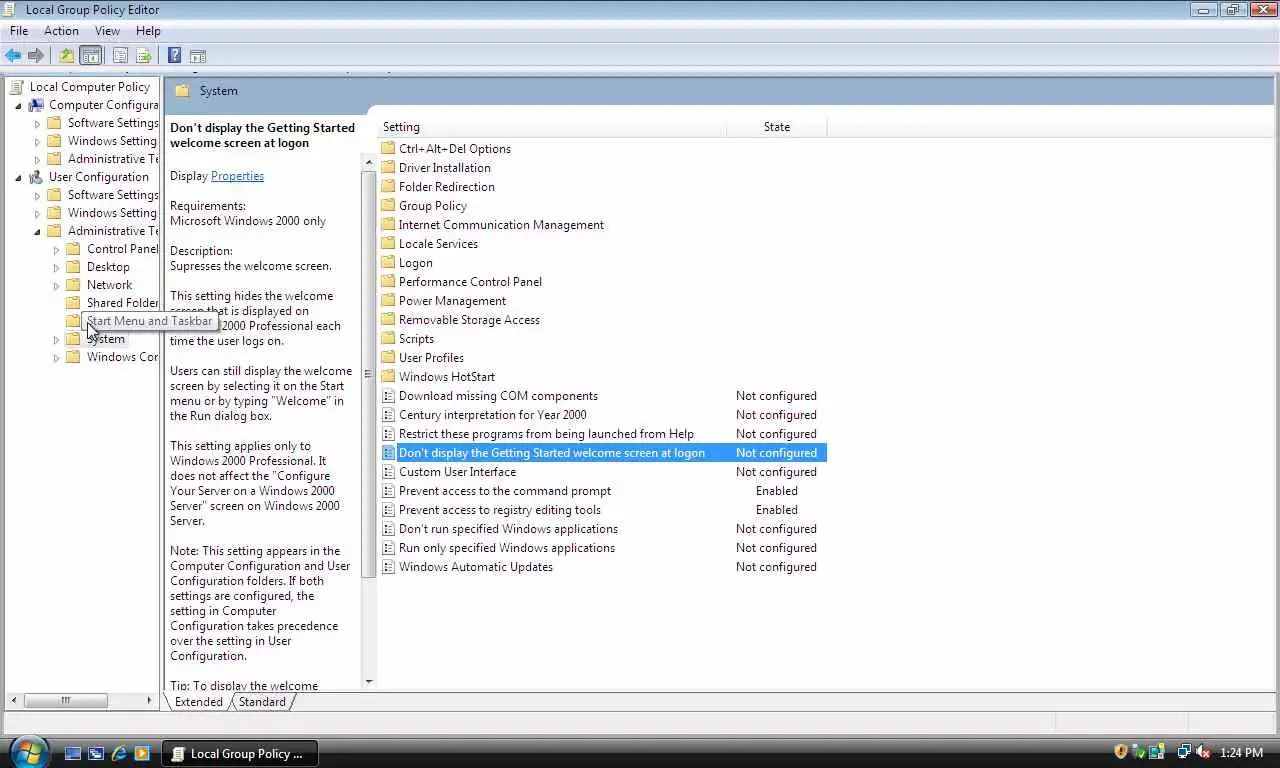Screen dimensions: 1280x768
Task: Launch Windows Media Player from quick launch
Action: (x=142, y=753)
